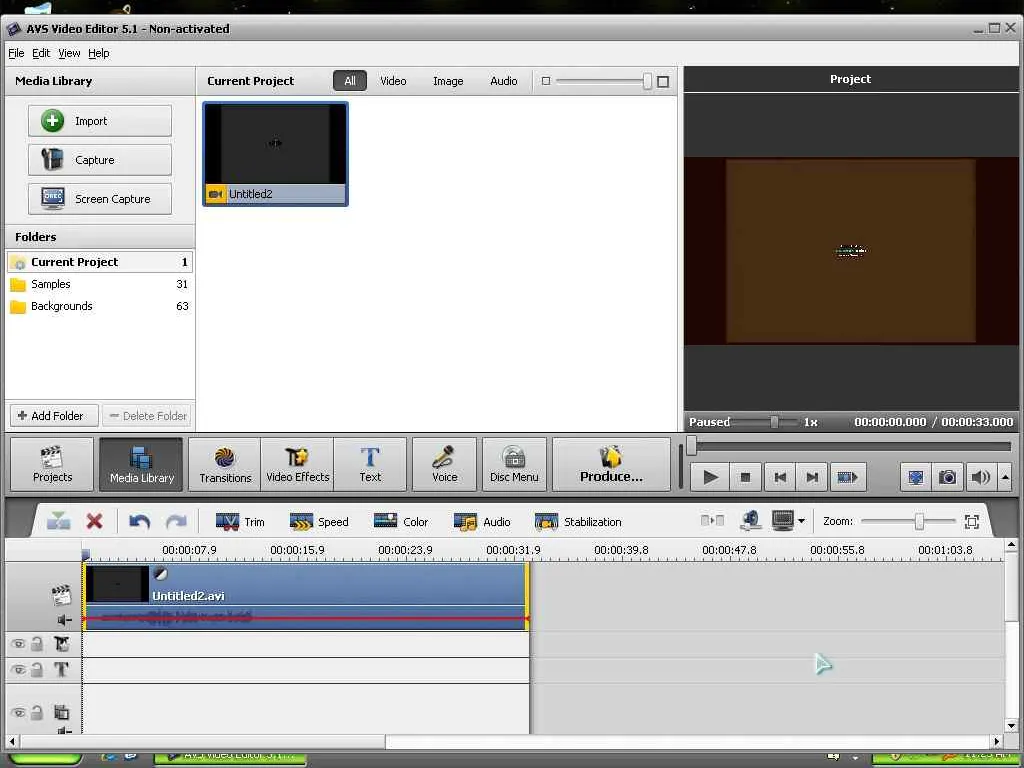
Task: Go to next frame in preview
Action: point(812,477)
